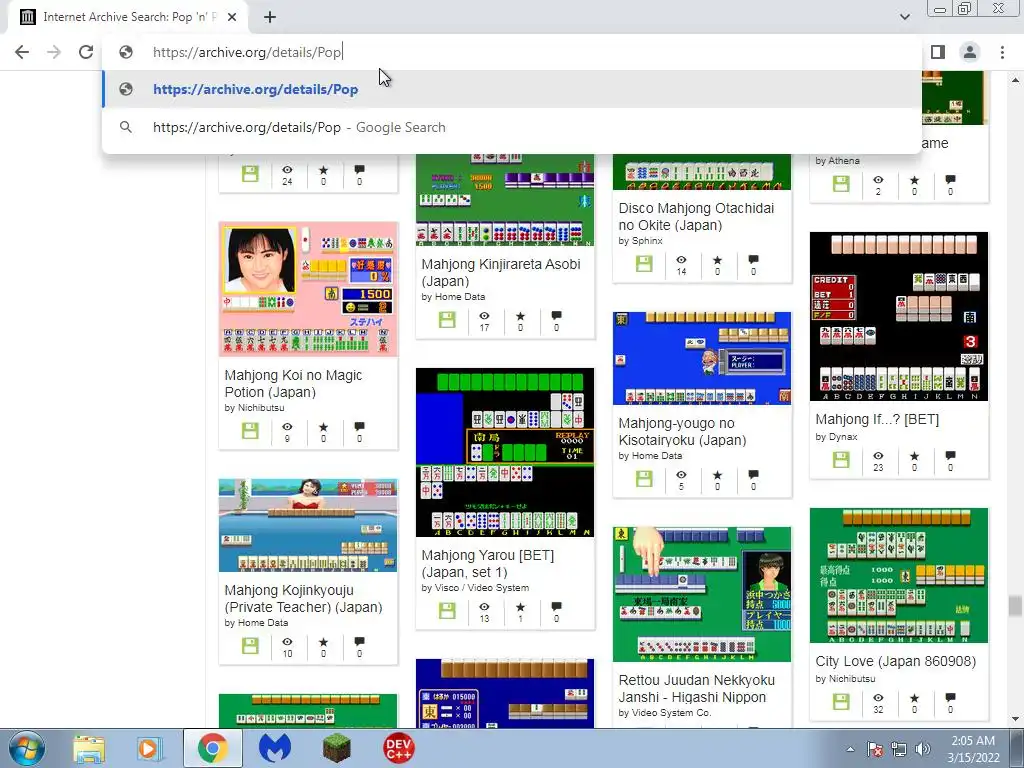The image size is (1024, 768).
Task: Toggle the Chrome side panel
Action: 938,52
